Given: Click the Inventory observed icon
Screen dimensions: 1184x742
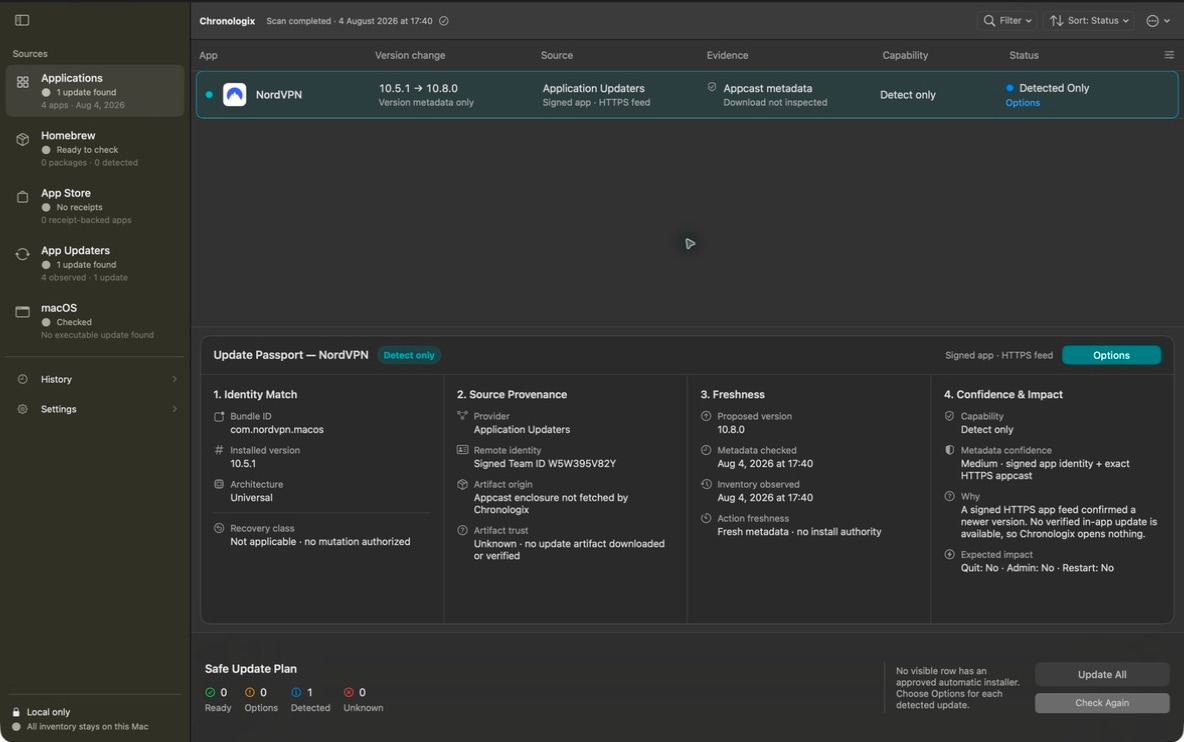Looking at the screenshot, I should [706, 485].
